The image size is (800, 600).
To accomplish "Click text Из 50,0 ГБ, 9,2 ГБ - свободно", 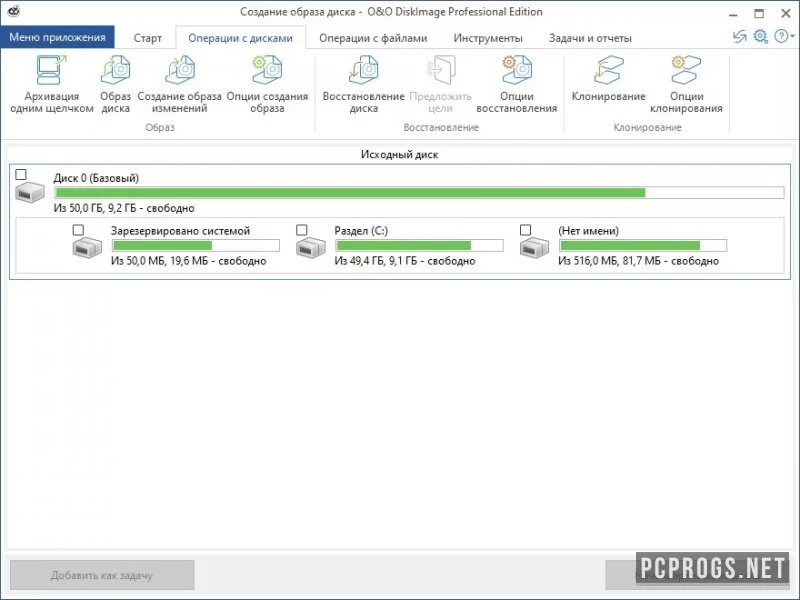I will [x=124, y=208].
